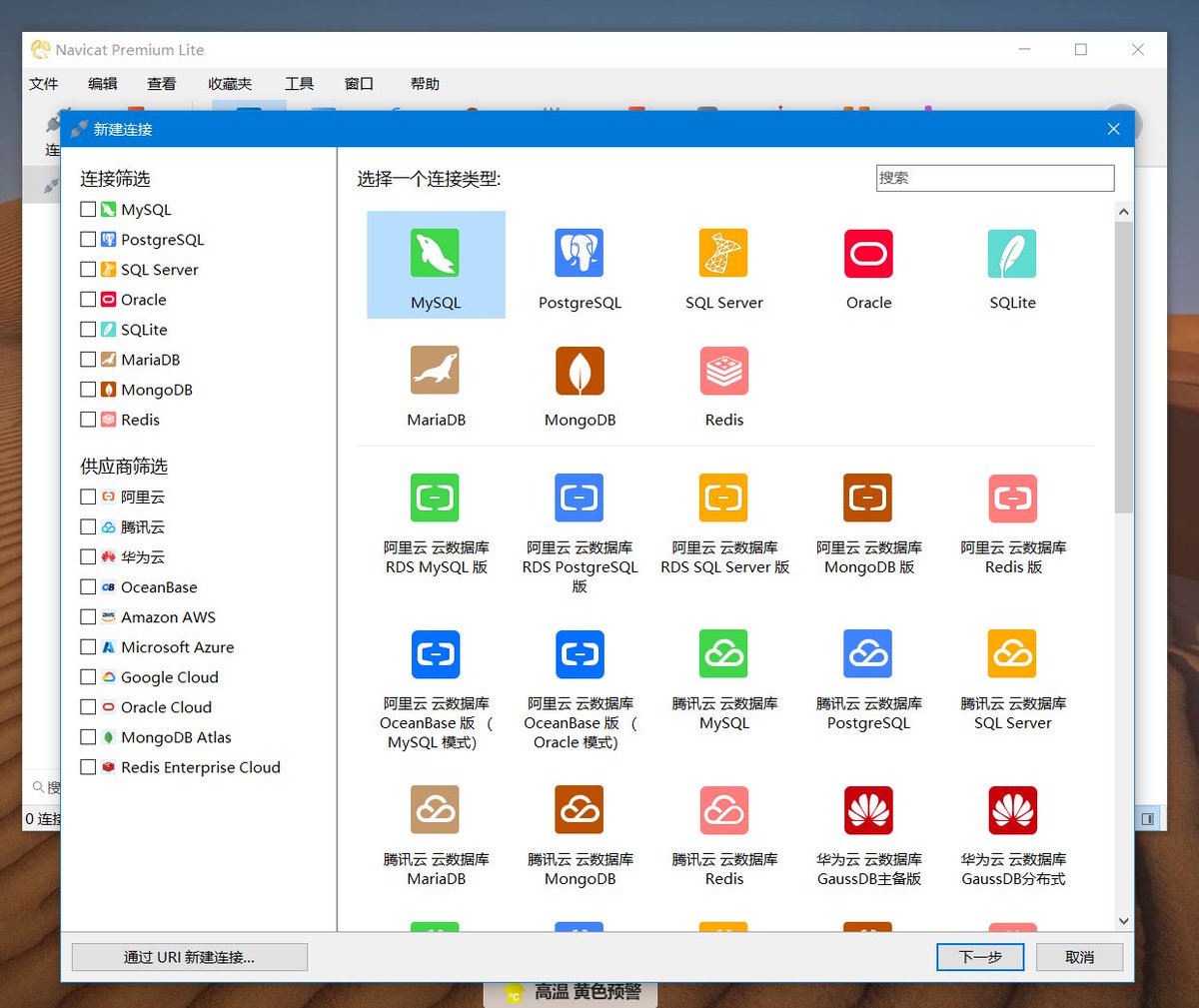Toggle the Redis Enterprise Cloud checkbox
This screenshot has width=1199, height=1008.
[88, 767]
